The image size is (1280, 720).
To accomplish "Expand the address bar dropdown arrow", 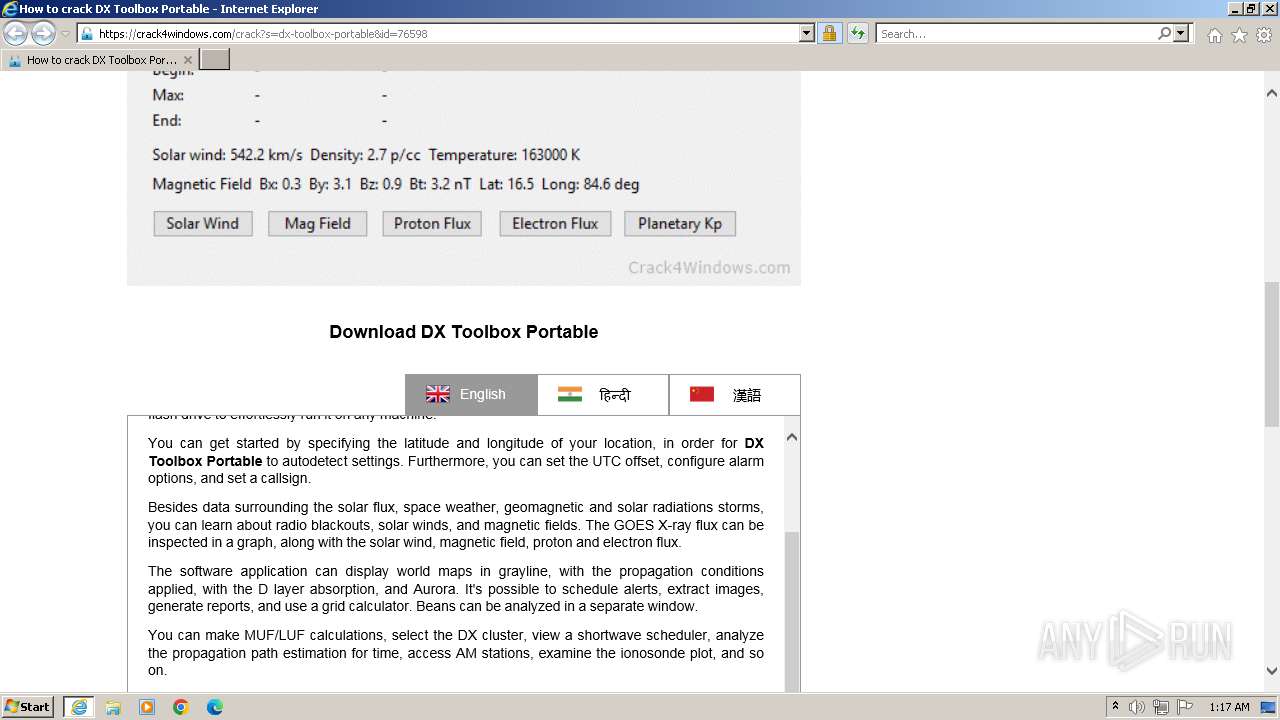I will 807,33.
